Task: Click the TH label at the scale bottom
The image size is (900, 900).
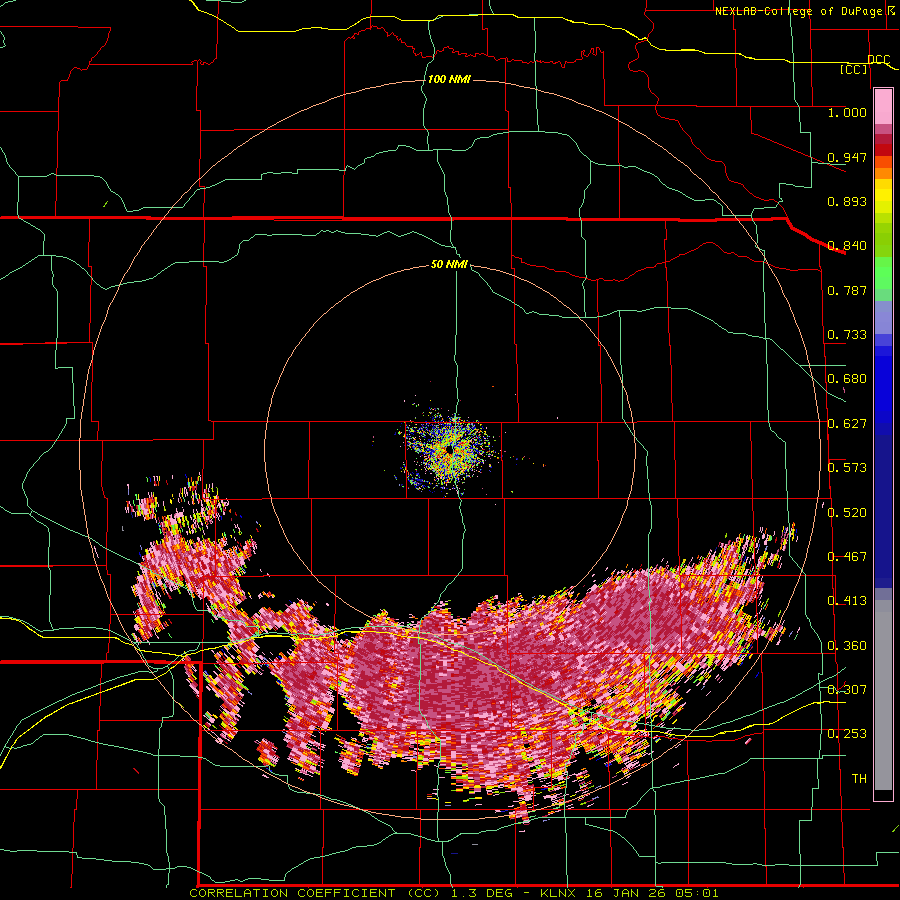Action: point(859,779)
